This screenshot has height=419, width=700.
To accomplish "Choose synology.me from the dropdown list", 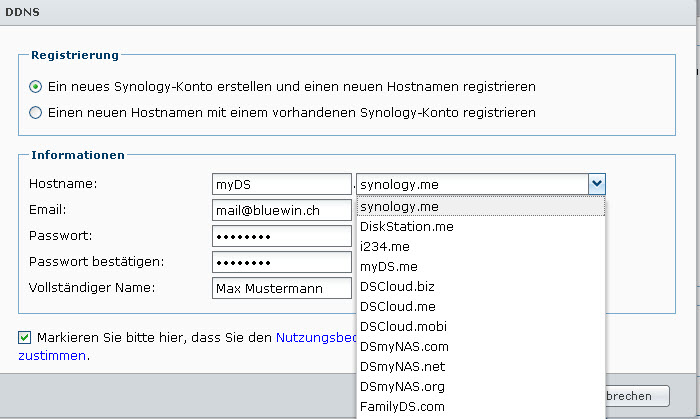I will (x=481, y=207).
